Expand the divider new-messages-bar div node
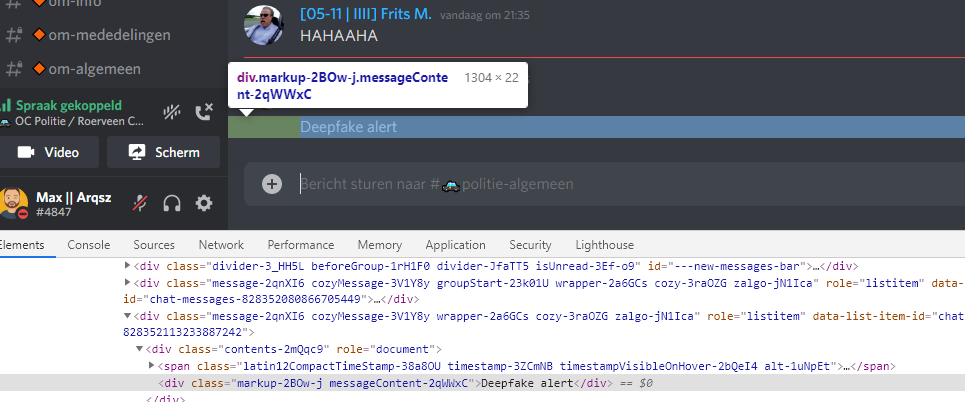The height and width of the screenshot is (402, 965). tap(127, 266)
